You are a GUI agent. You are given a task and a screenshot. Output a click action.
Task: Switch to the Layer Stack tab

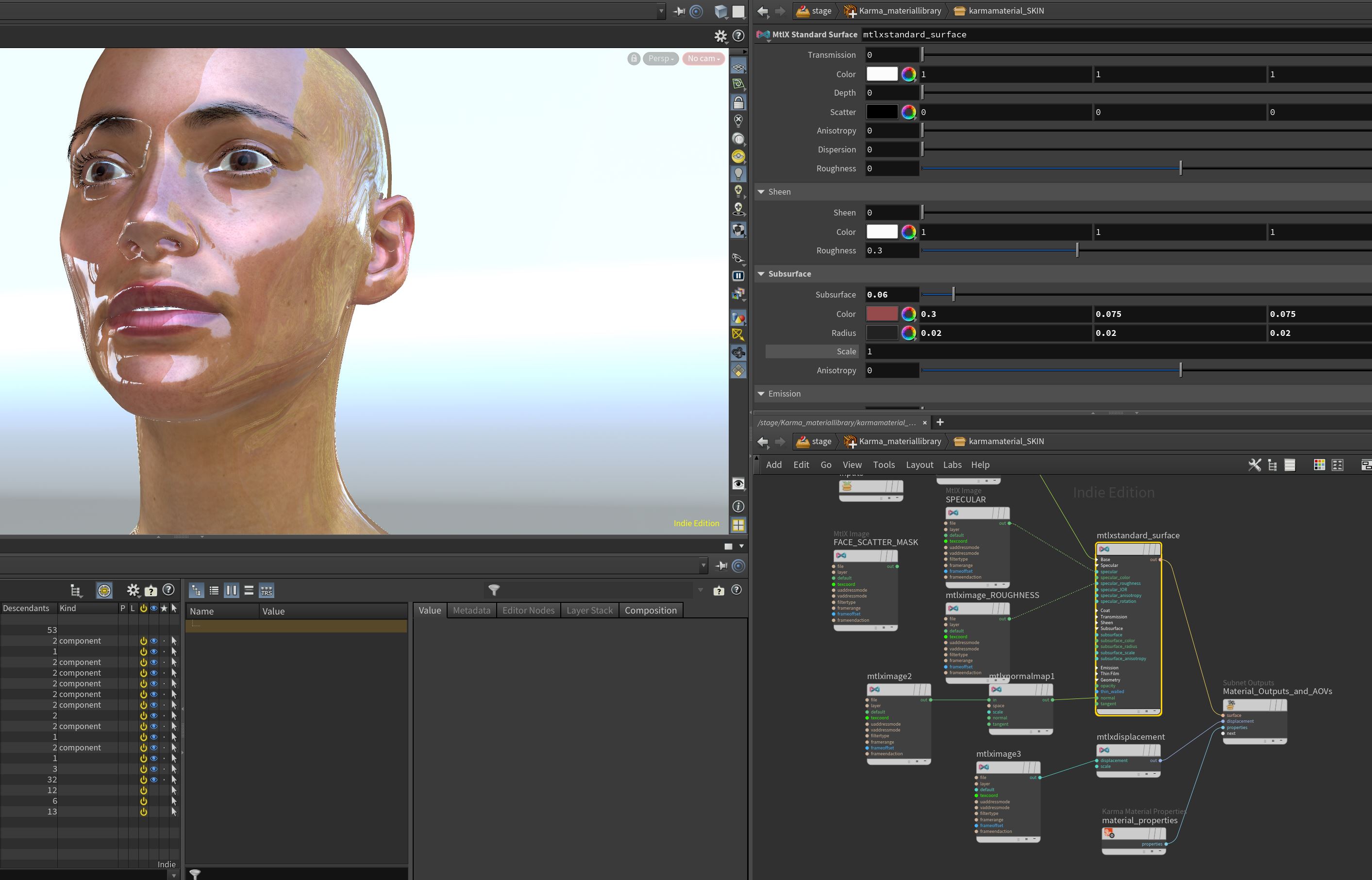pyautogui.click(x=589, y=610)
